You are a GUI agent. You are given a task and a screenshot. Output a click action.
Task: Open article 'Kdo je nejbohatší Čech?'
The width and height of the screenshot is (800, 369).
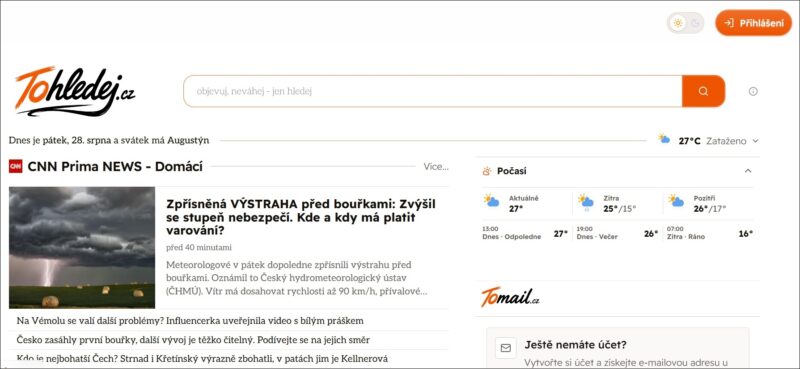point(203,359)
